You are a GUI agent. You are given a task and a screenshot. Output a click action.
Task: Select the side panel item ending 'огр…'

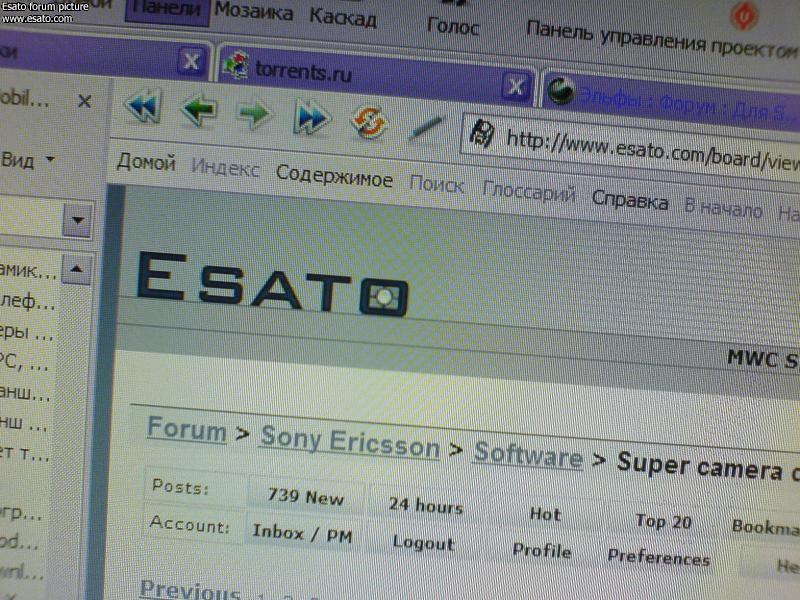point(21,512)
